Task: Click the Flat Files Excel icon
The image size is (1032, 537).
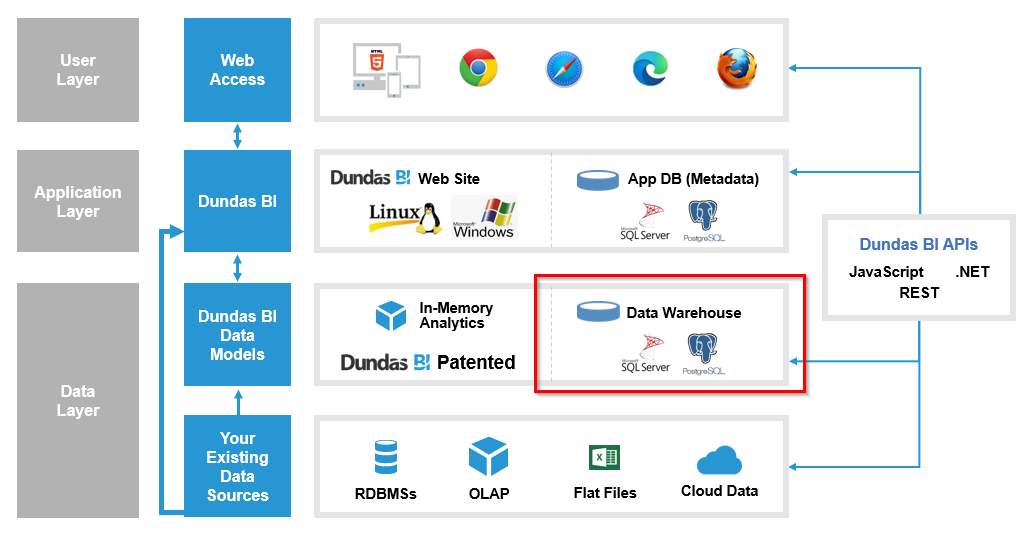Action: [604, 457]
